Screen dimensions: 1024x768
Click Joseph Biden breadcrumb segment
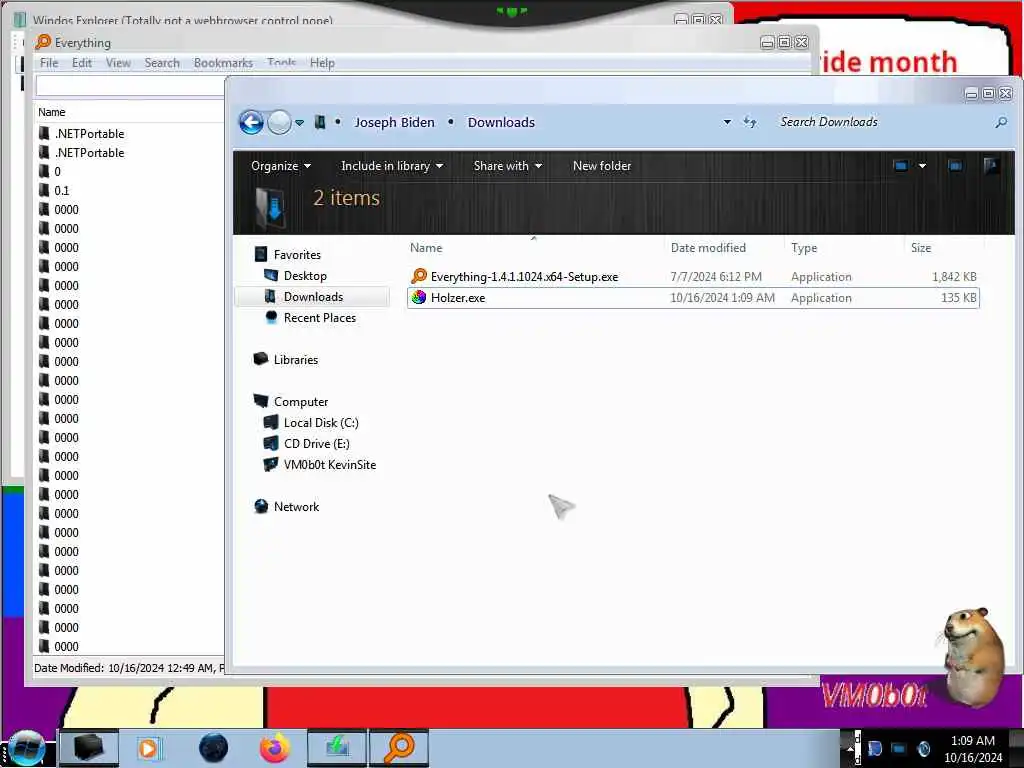coord(394,122)
